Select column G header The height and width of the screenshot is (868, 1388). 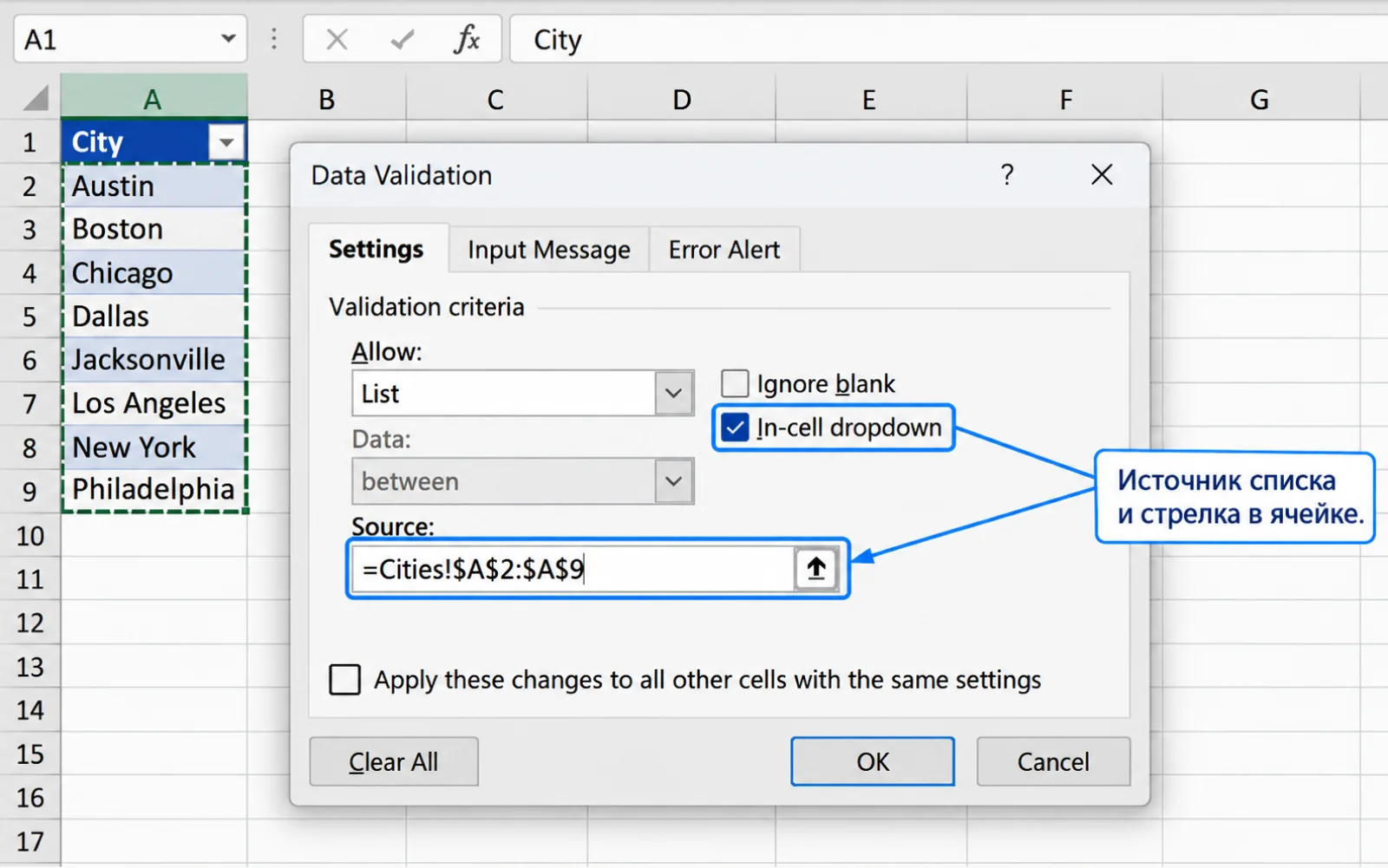coord(1260,99)
